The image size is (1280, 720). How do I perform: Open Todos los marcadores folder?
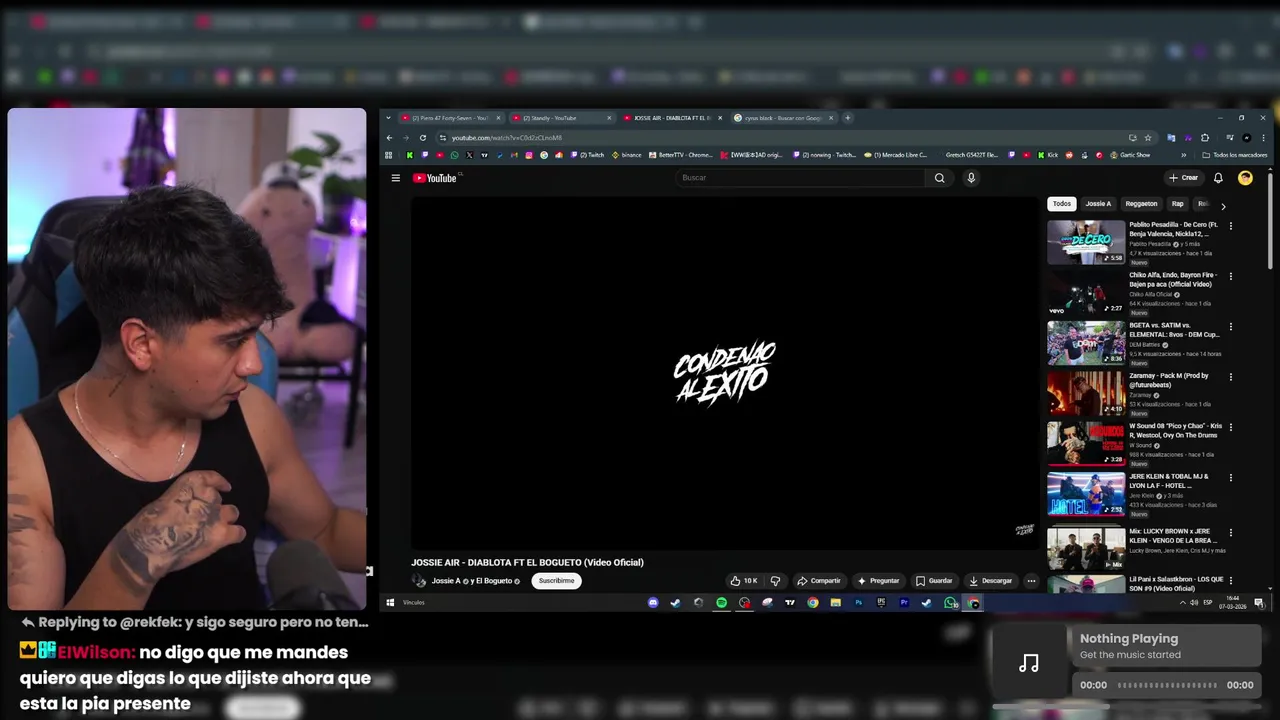click(1235, 155)
